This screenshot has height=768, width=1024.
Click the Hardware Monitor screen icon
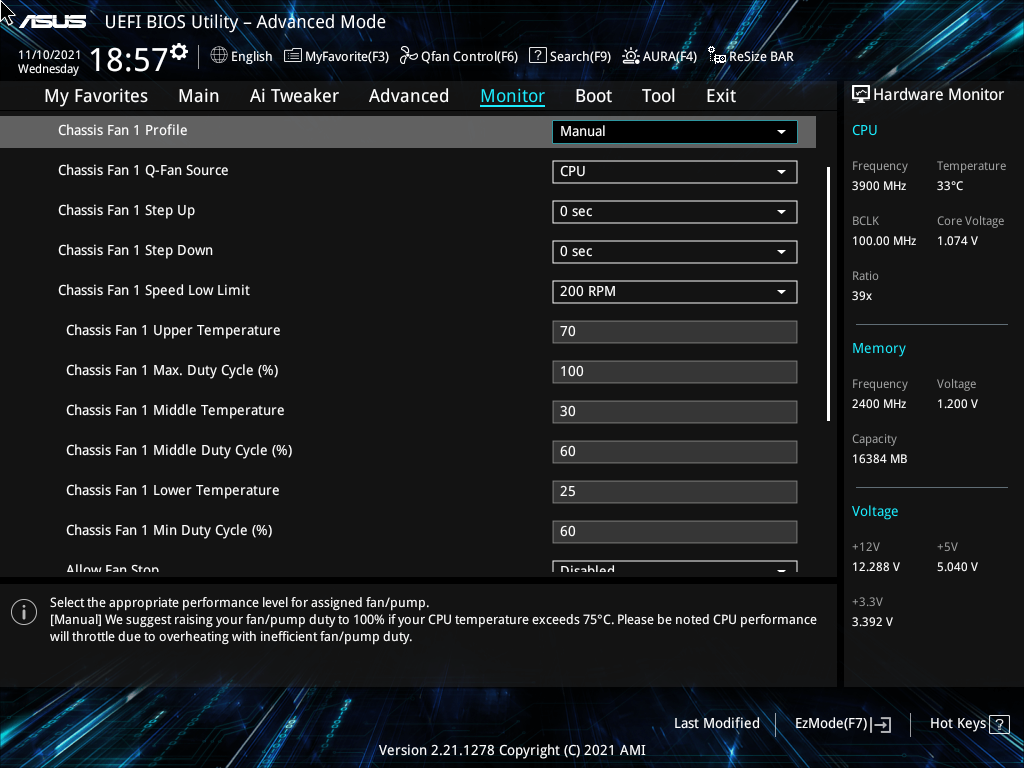[x=861, y=95]
